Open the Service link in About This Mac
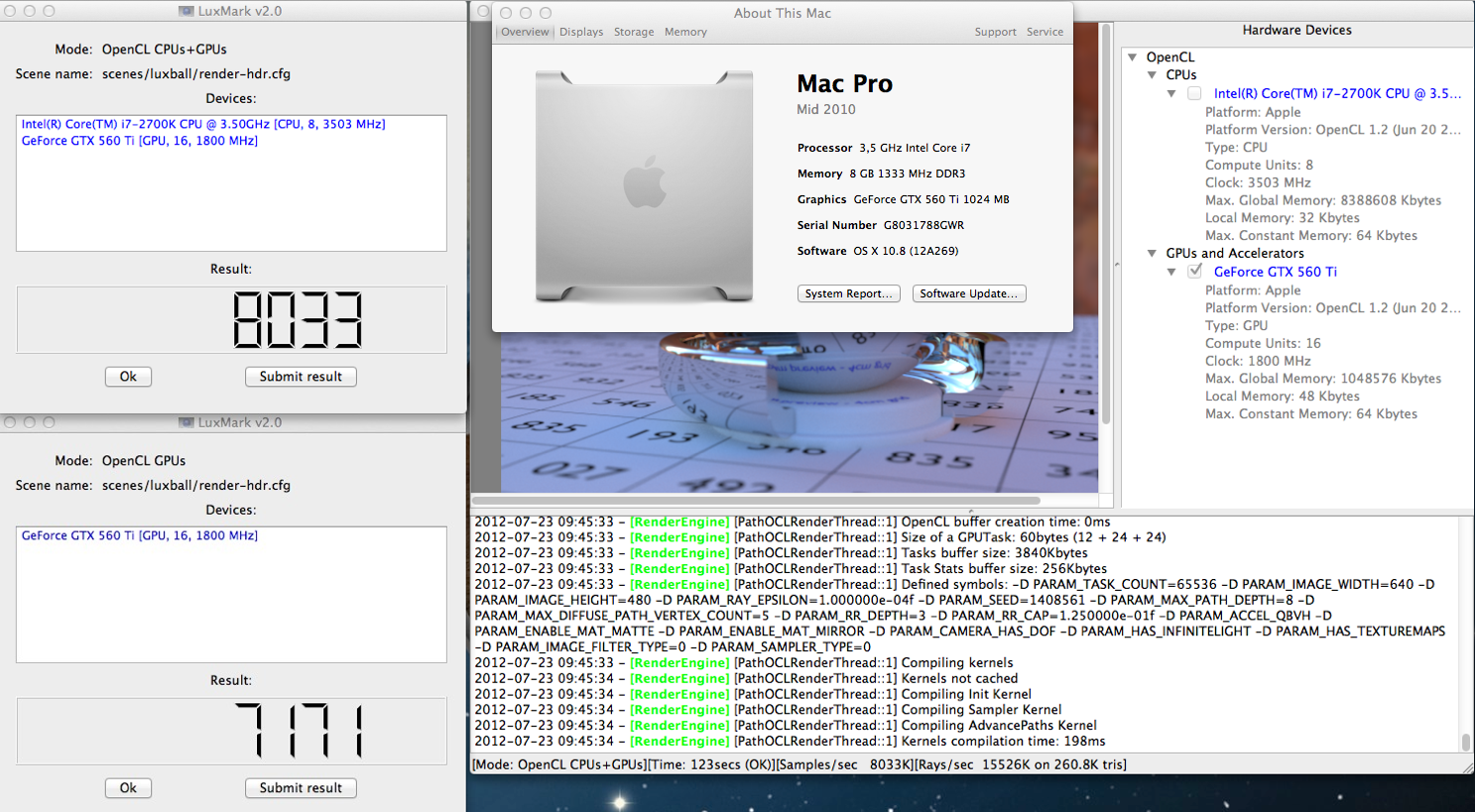Image resolution: width=1475 pixels, height=812 pixels. (1045, 32)
